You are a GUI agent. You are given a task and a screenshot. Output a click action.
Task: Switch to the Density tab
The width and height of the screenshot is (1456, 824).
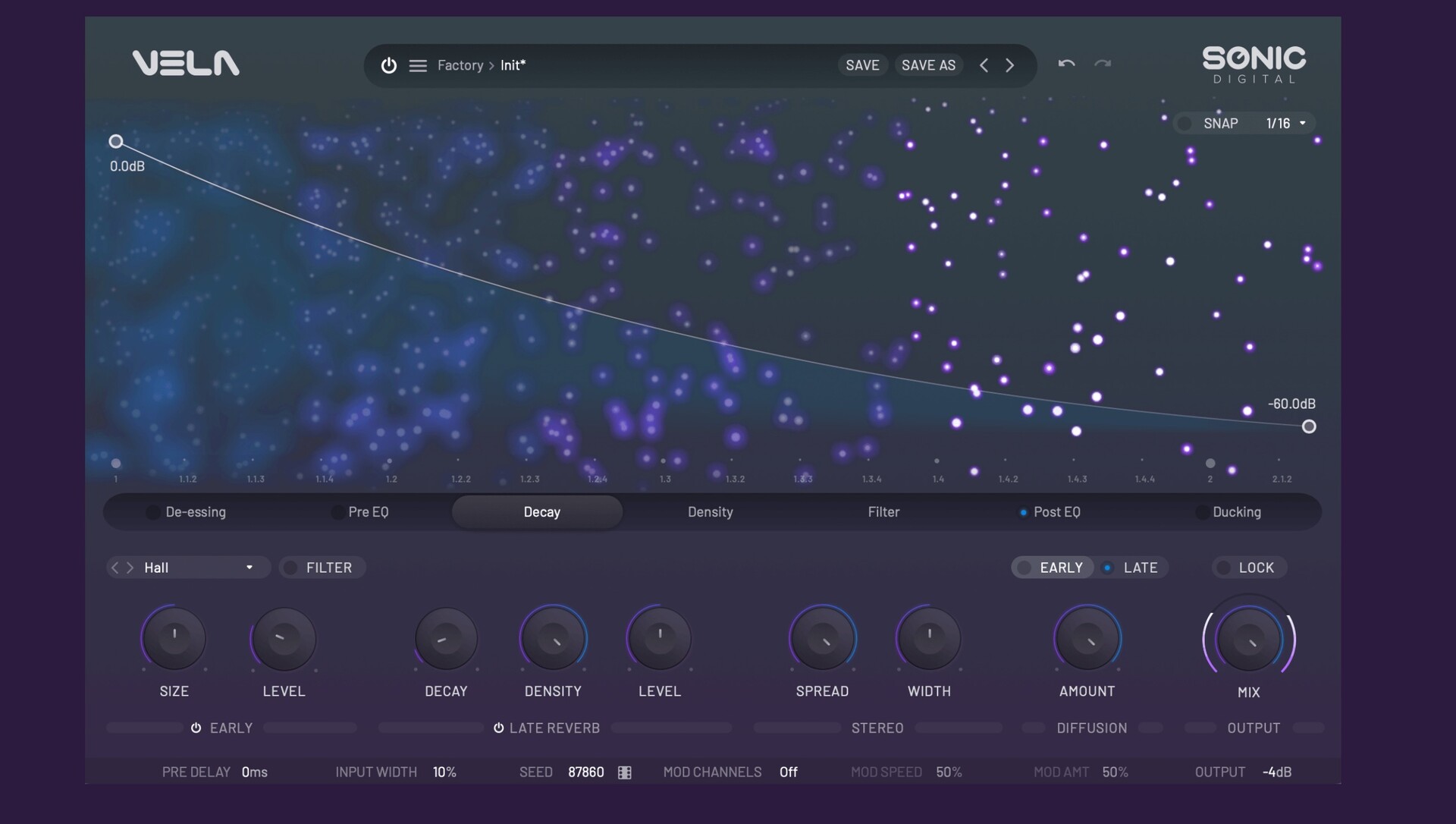711,512
